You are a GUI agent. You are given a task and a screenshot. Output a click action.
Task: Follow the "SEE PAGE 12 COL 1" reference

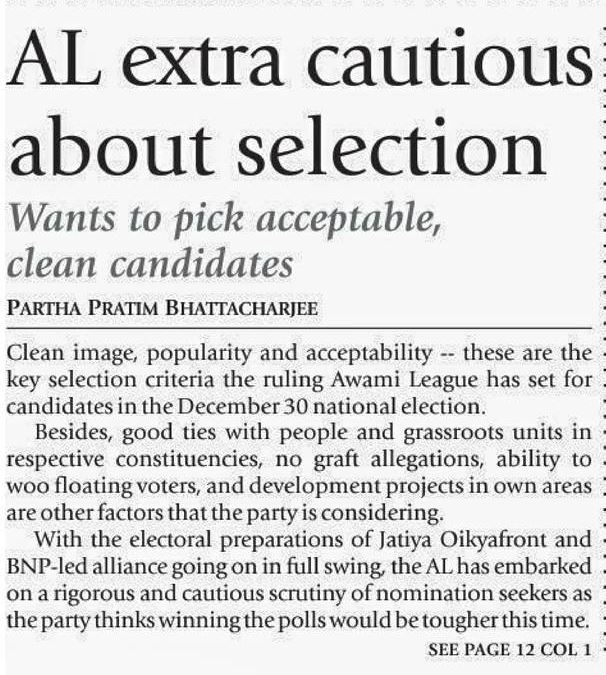point(509,650)
